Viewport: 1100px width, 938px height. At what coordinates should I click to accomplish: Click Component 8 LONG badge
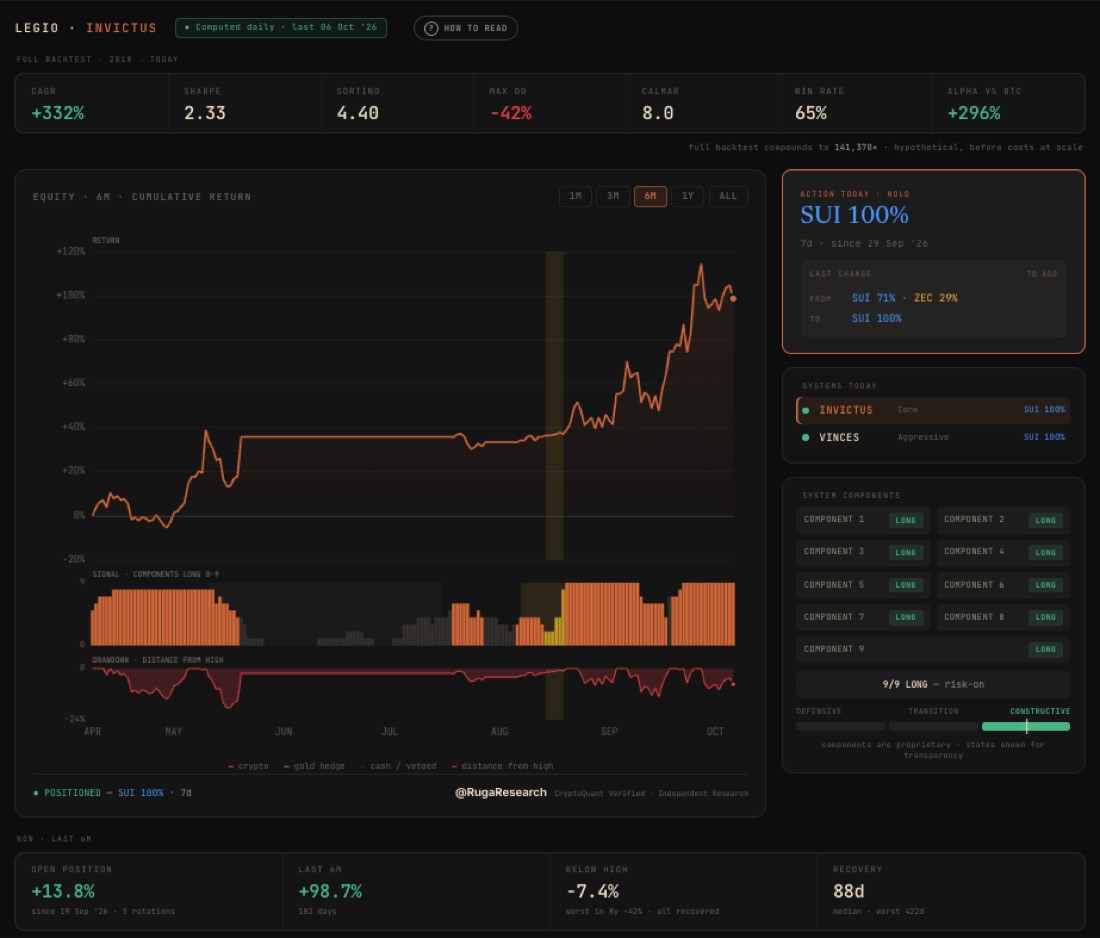coord(1045,617)
